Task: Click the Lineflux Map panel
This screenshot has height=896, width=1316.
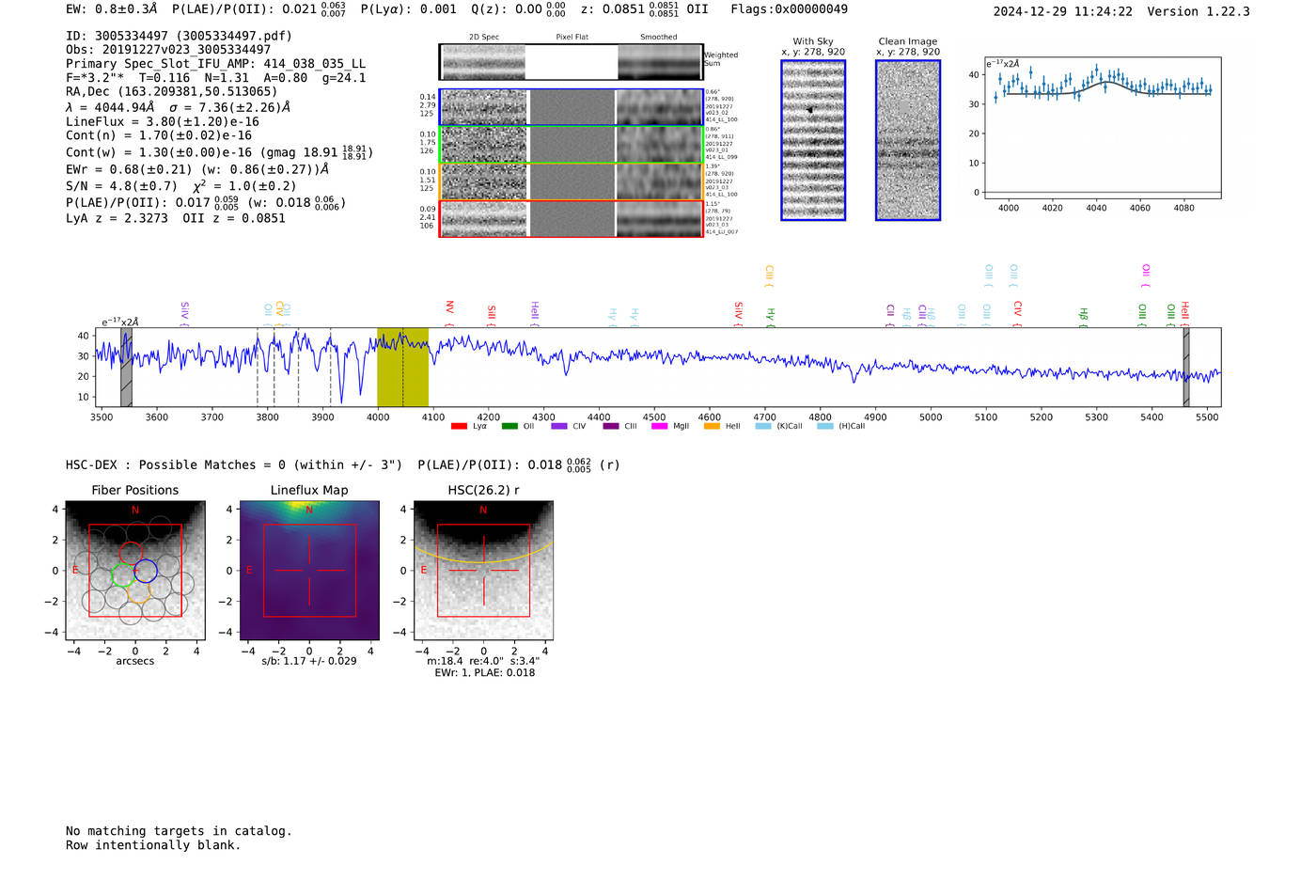Action: pos(309,571)
